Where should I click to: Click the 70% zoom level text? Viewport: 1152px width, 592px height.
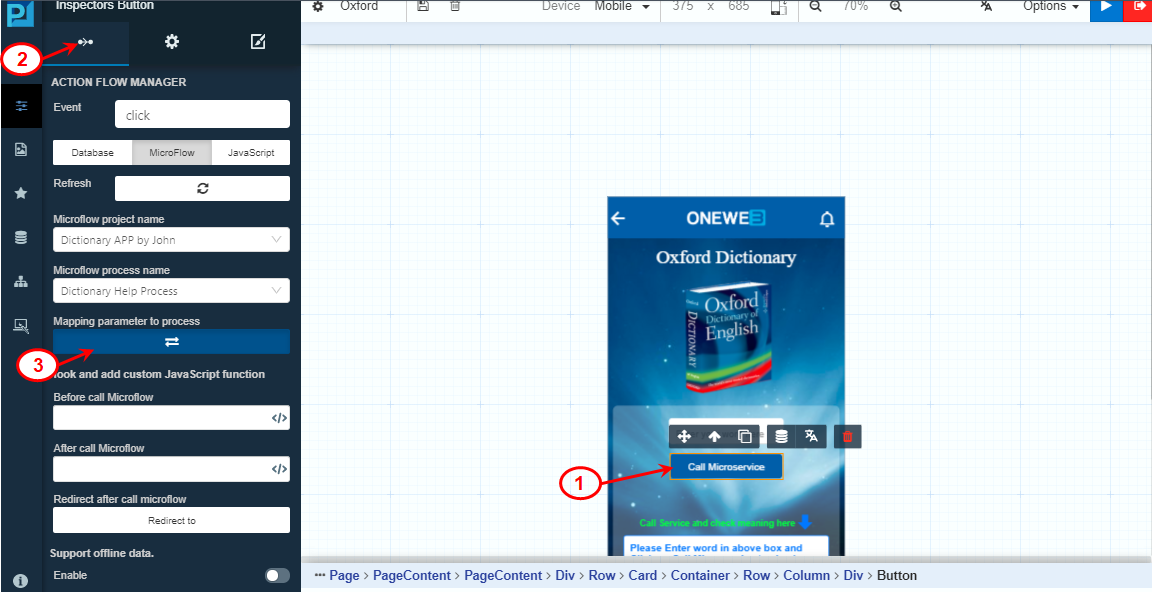[x=855, y=6]
